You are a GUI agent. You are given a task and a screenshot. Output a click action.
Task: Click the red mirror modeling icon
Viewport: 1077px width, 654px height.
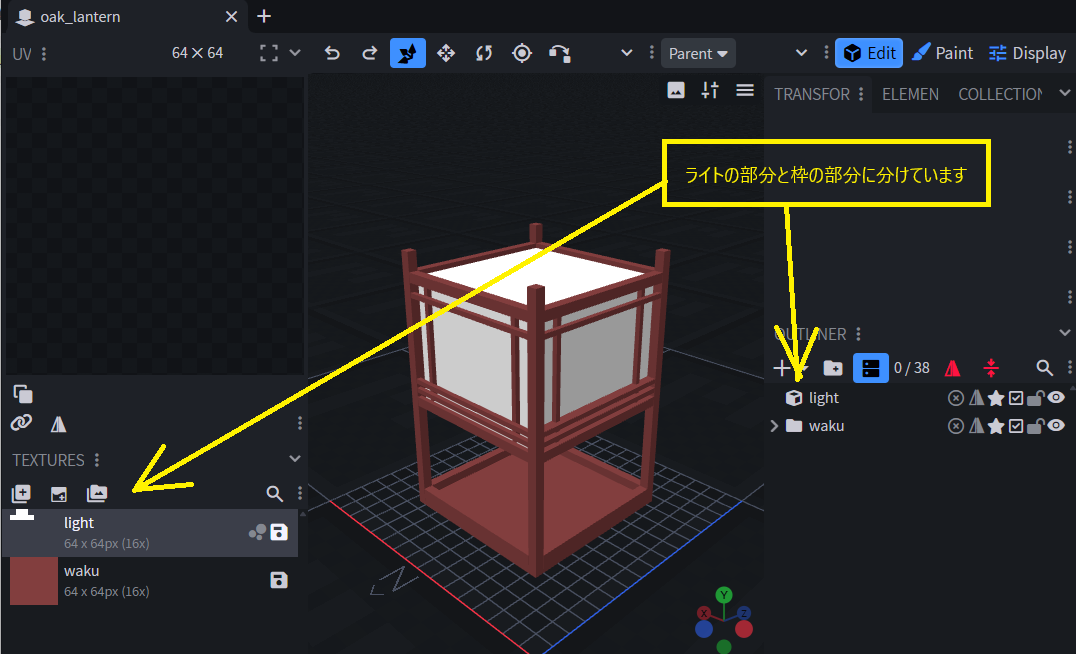pyautogui.click(x=952, y=368)
